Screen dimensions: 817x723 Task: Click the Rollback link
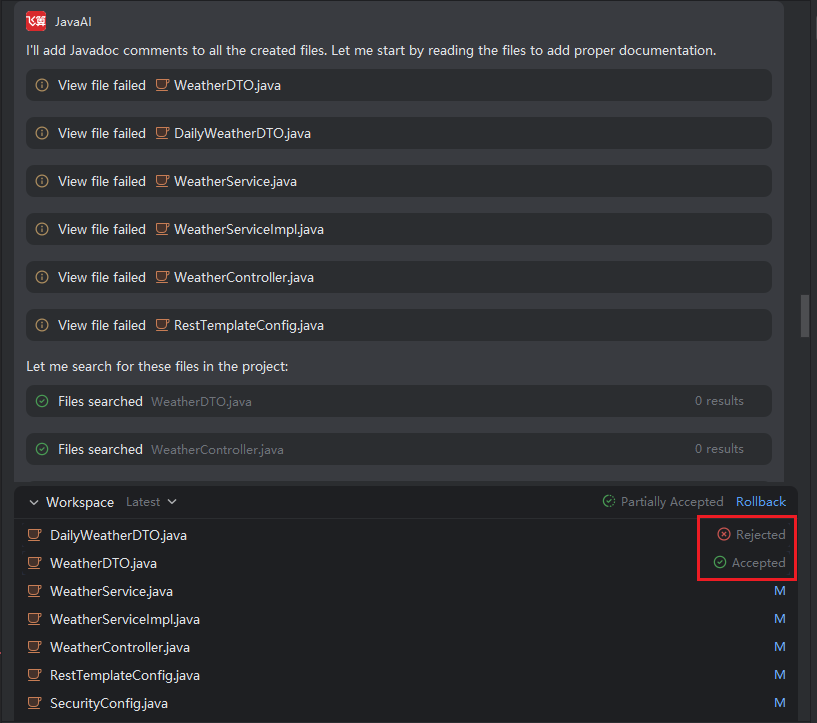(761, 501)
